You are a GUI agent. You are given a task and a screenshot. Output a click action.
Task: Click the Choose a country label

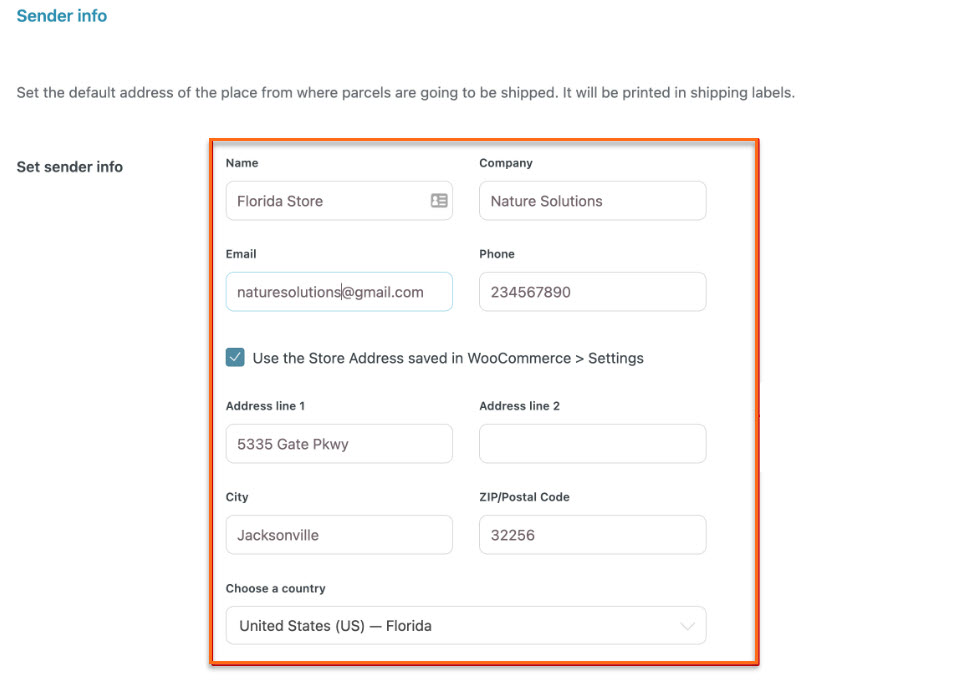point(276,589)
